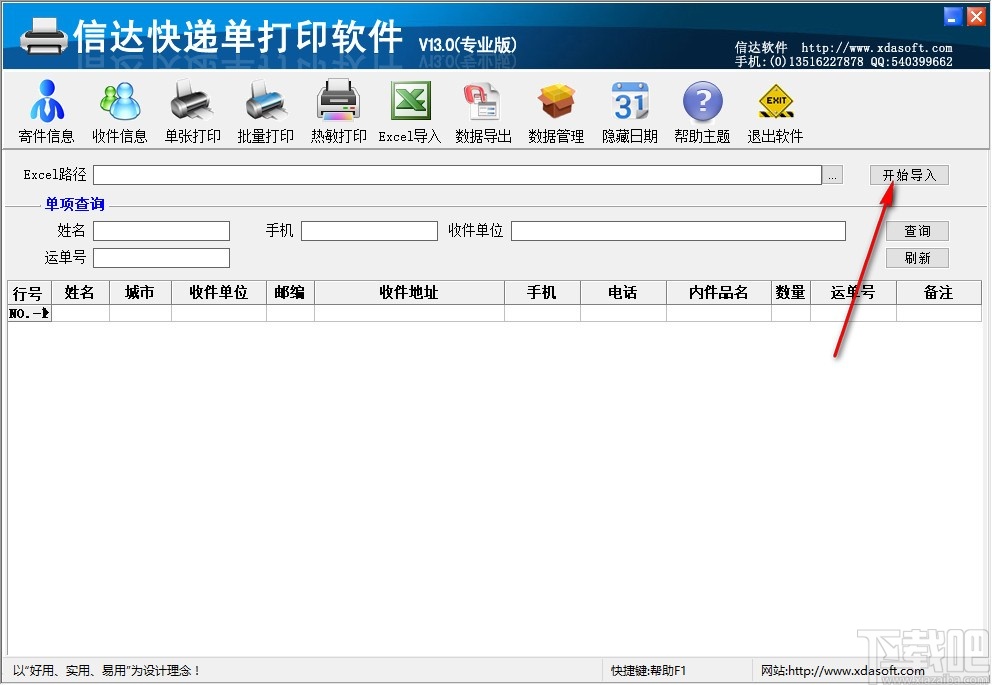Viewport: 992px width, 685px height.
Task: Click the 退出软件 exit icon
Action: 775,110
